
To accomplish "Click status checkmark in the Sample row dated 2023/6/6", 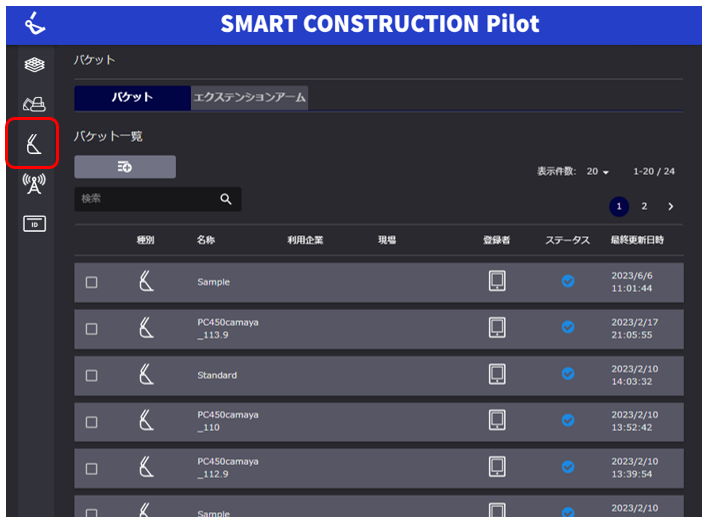I will click(x=568, y=281).
